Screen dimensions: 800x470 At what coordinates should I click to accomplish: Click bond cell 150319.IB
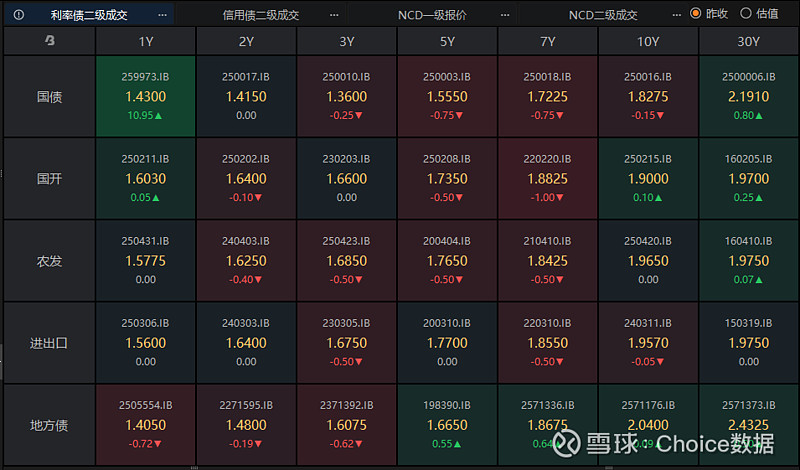tap(748, 343)
